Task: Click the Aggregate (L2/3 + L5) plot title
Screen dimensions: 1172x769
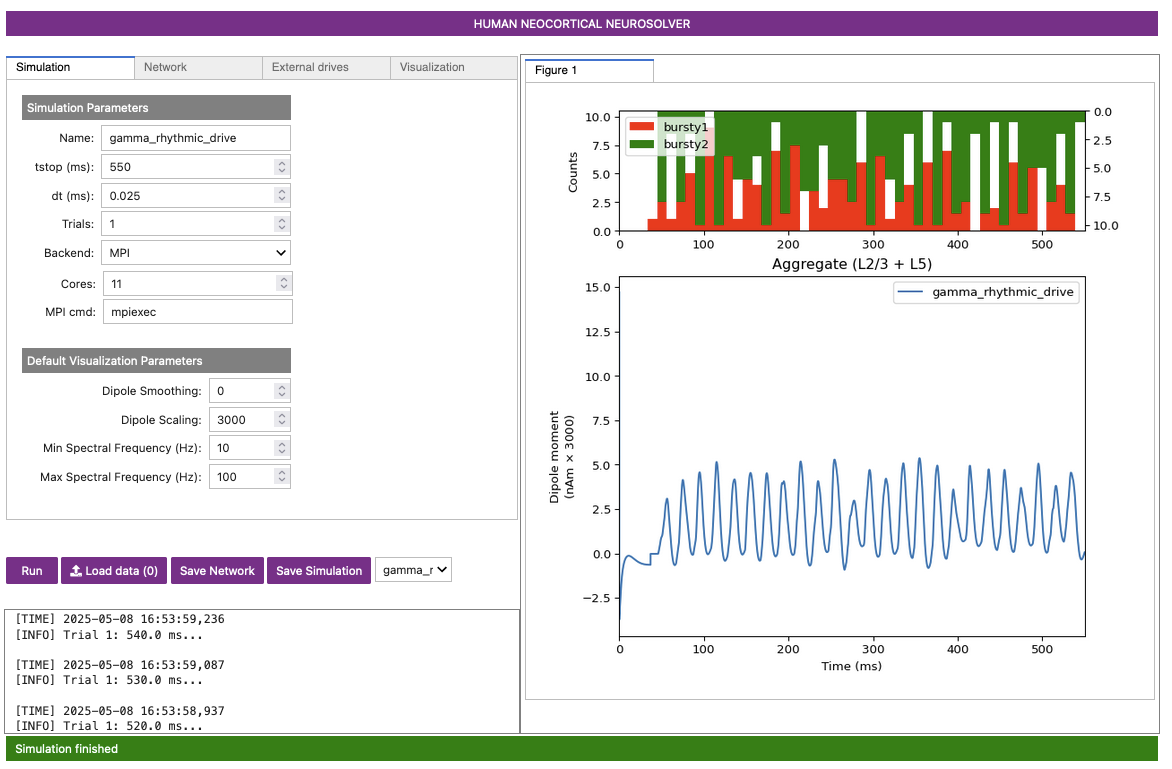Action: 852,265
